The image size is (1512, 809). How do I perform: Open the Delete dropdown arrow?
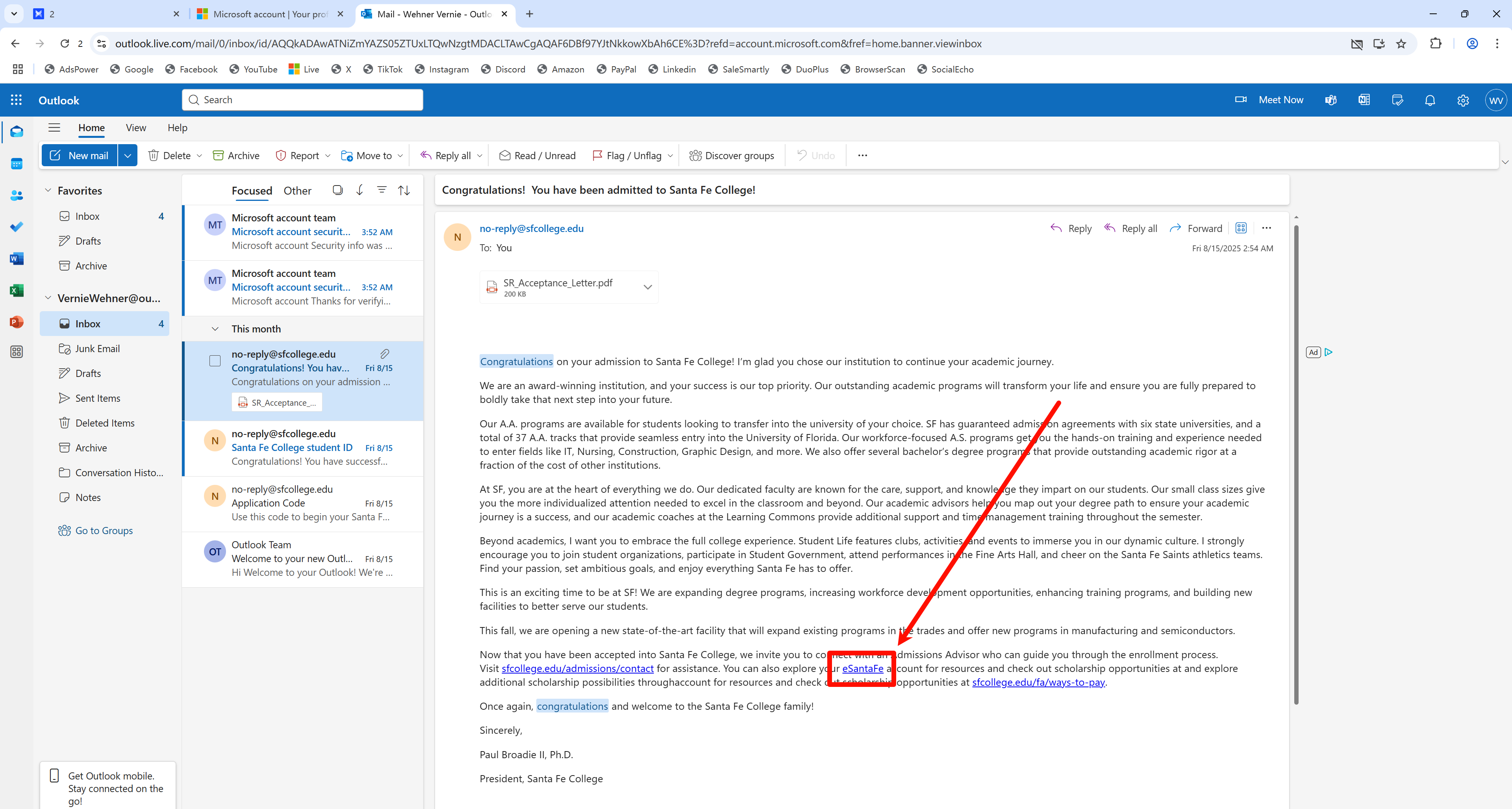click(199, 156)
